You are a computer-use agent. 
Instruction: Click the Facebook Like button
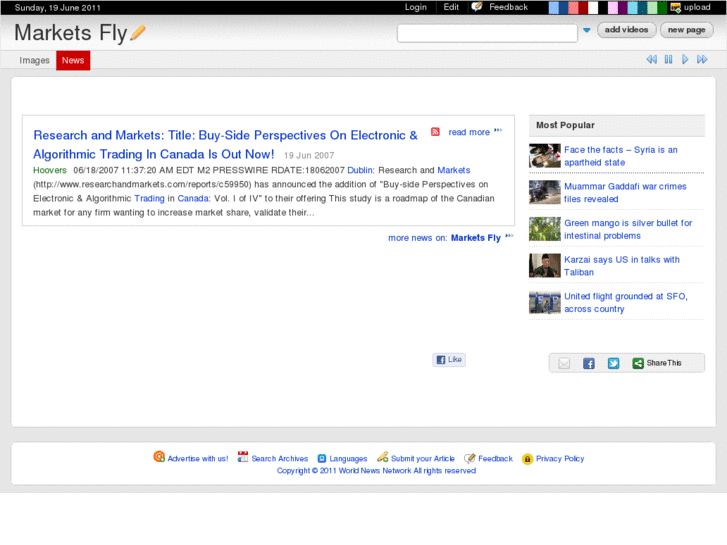pos(449,359)
